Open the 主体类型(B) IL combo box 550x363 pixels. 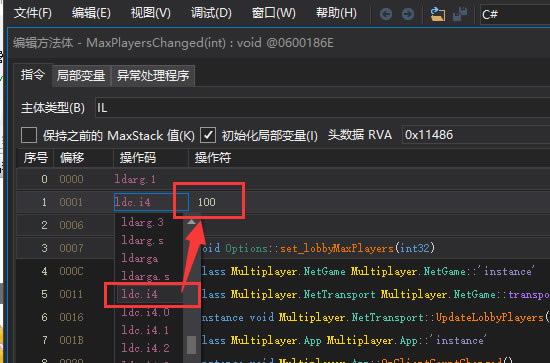click(x=322, y=108)
